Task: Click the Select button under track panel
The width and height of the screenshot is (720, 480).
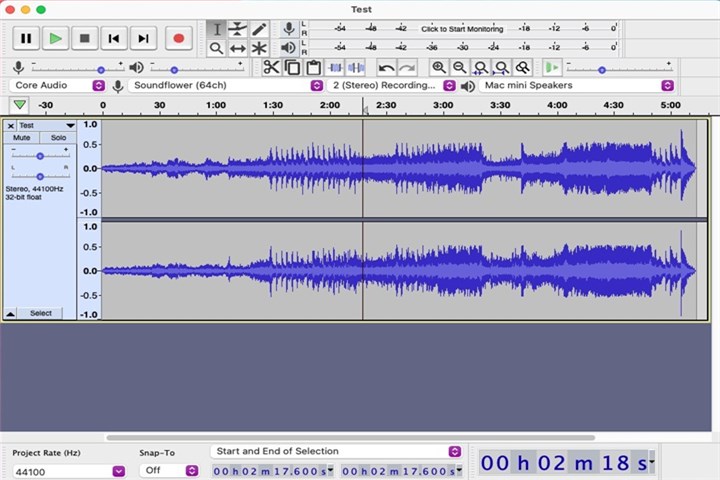Action: pyautogui.click(x=40, y=313)
